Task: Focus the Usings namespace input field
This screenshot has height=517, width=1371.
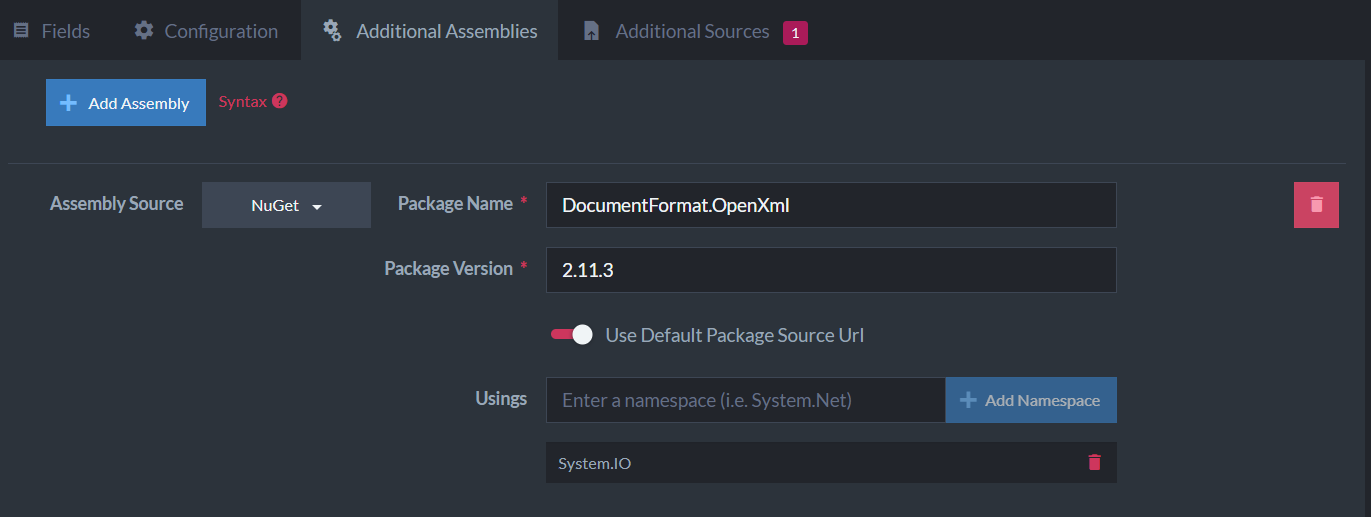Action: 746,400
